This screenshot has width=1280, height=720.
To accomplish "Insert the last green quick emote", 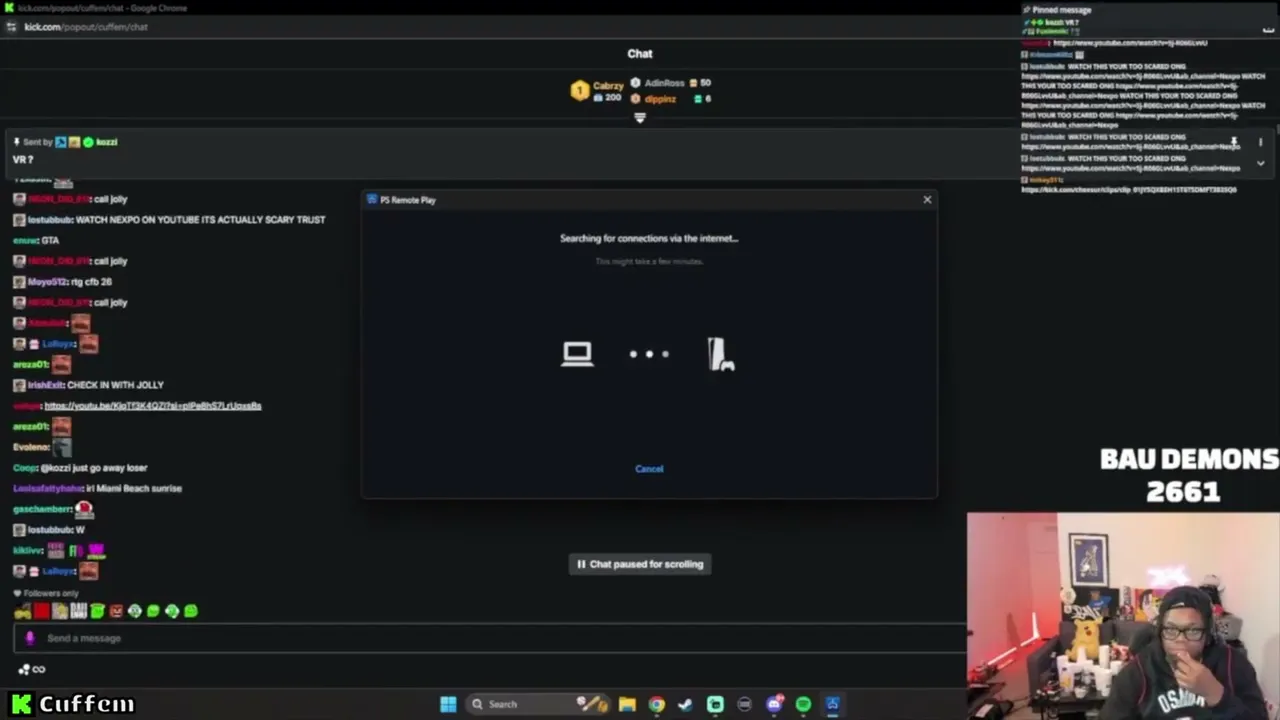I will pos(191,611).
